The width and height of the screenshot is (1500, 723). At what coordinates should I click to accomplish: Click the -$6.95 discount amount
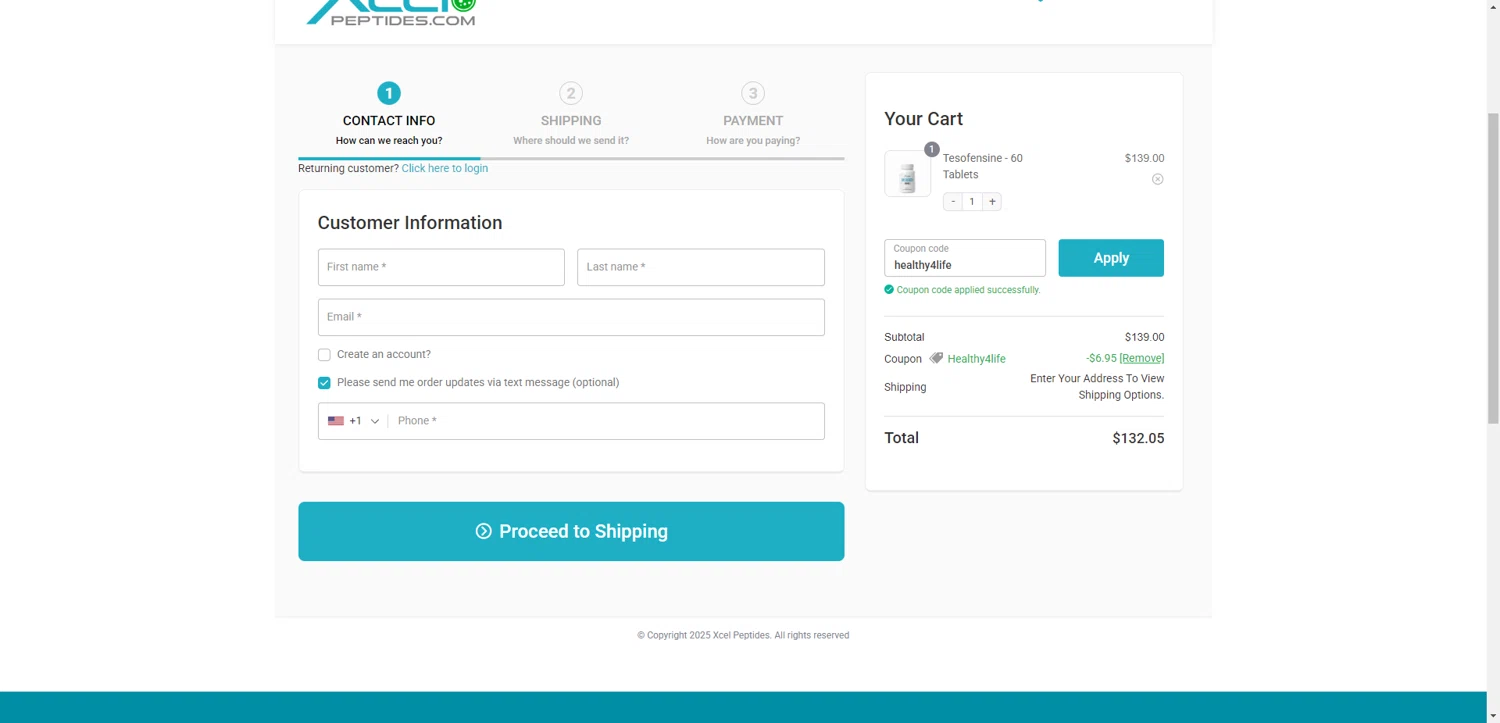click(1101, 358)
